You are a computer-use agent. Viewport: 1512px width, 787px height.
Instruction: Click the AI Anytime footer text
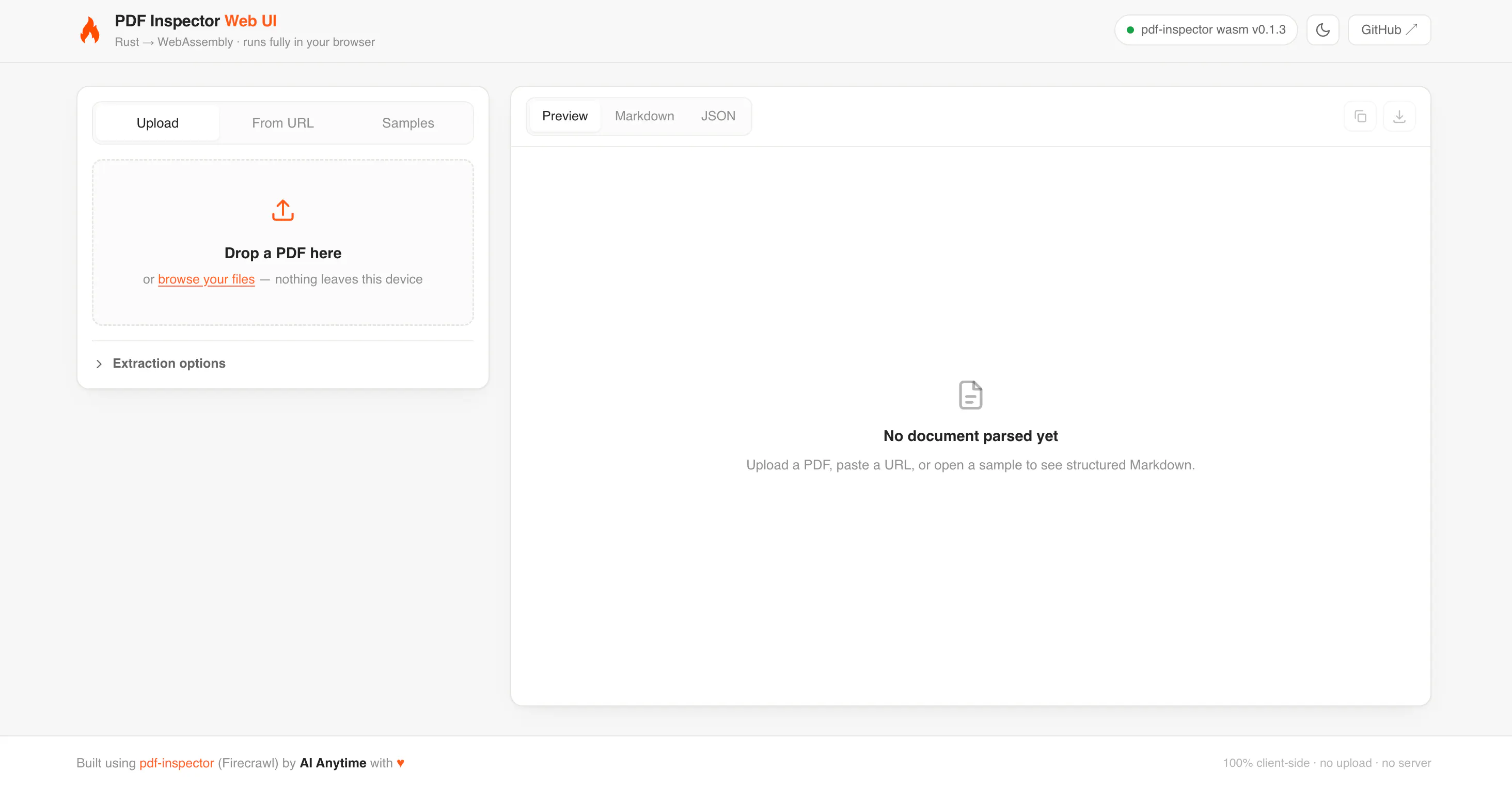click(333, 763)
